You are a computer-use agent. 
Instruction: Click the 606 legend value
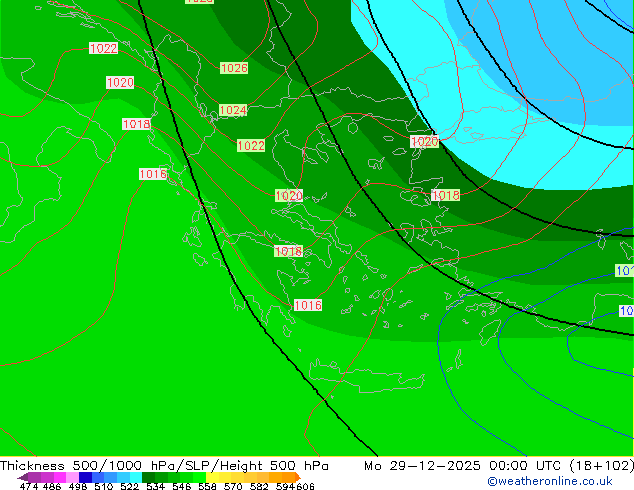pyautogui.click(x=305, y=486)
